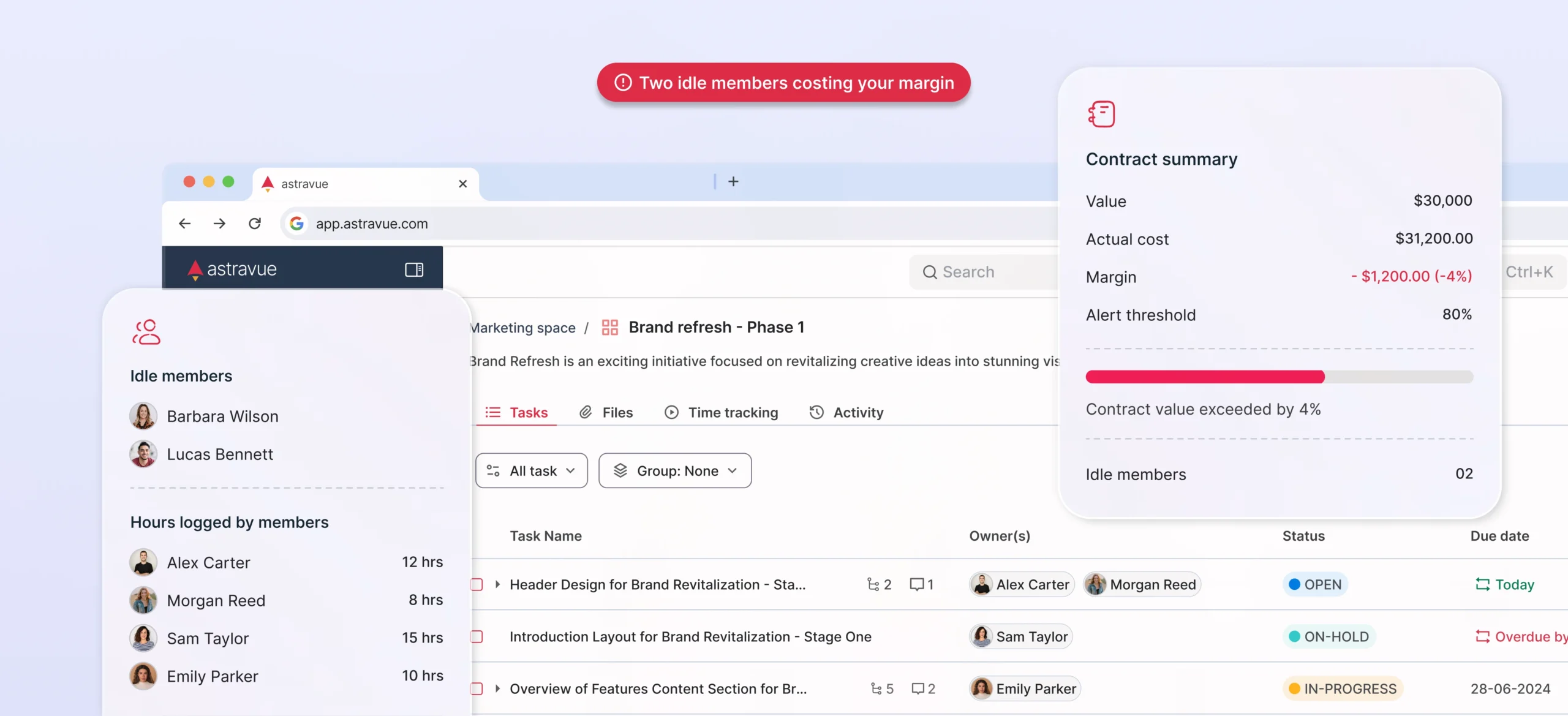Click the idle members people icon

click(146, 332)
